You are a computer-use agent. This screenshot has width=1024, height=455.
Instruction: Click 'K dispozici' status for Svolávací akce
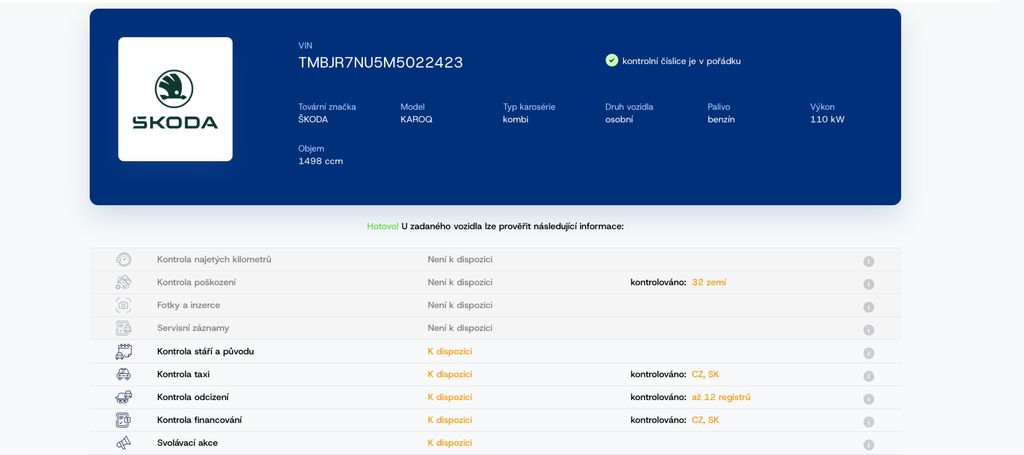pyautogui.click(x=450, y=443)
